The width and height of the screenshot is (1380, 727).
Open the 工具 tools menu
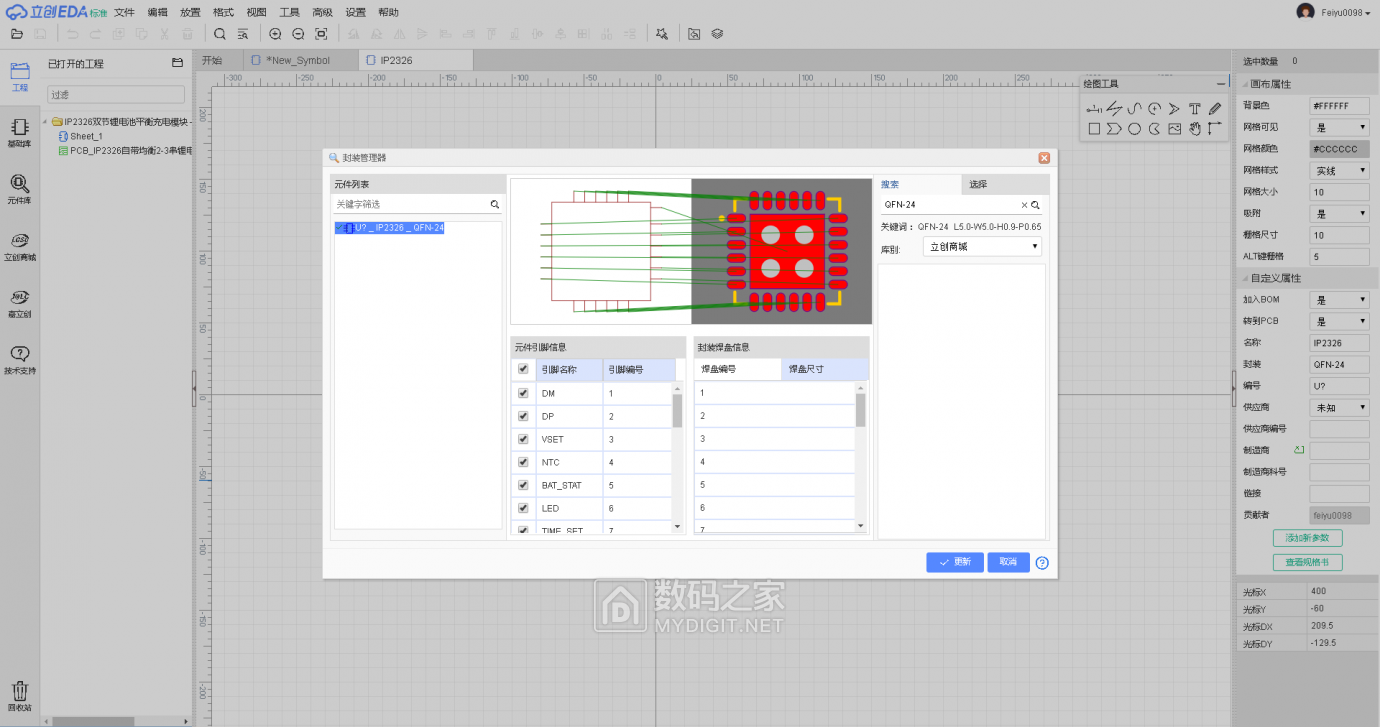point(289,12)
